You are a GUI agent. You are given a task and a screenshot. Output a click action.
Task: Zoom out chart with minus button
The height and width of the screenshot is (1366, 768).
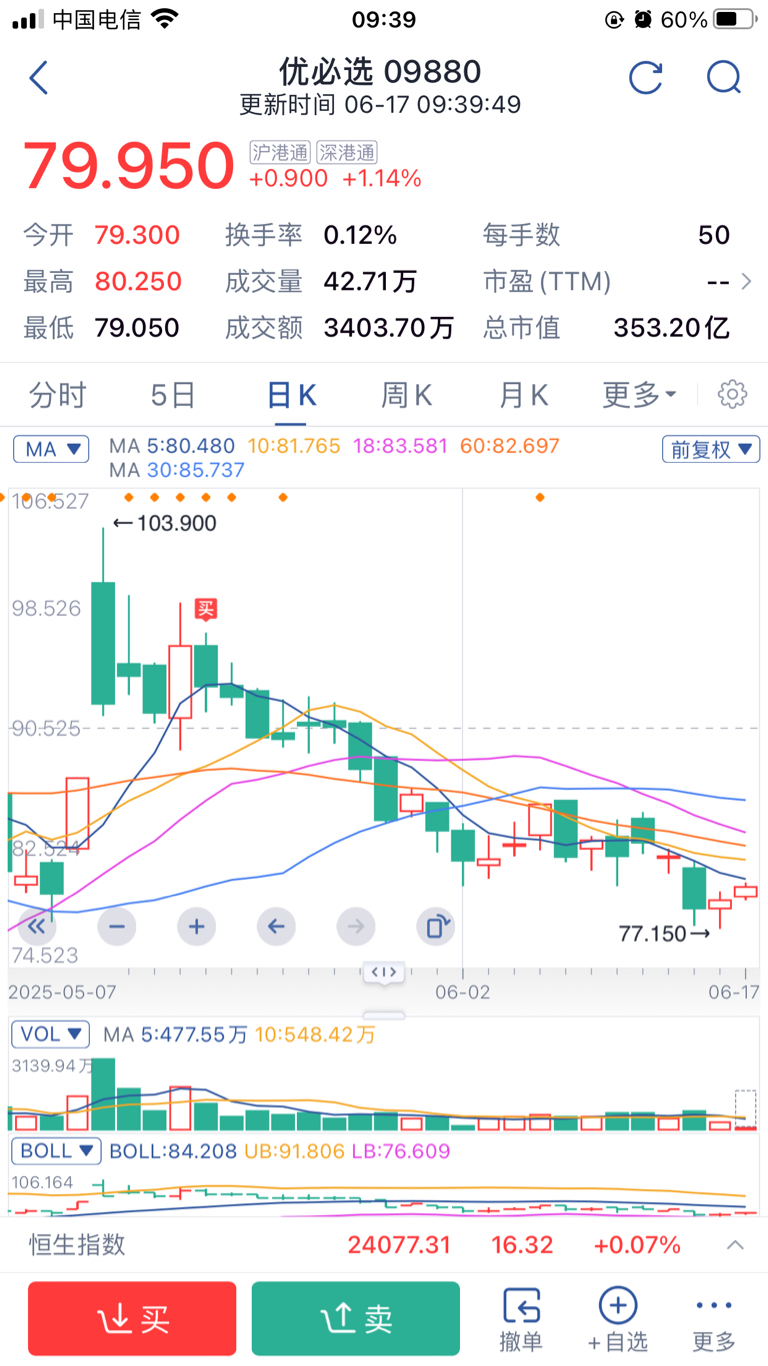tap(117, 927)
